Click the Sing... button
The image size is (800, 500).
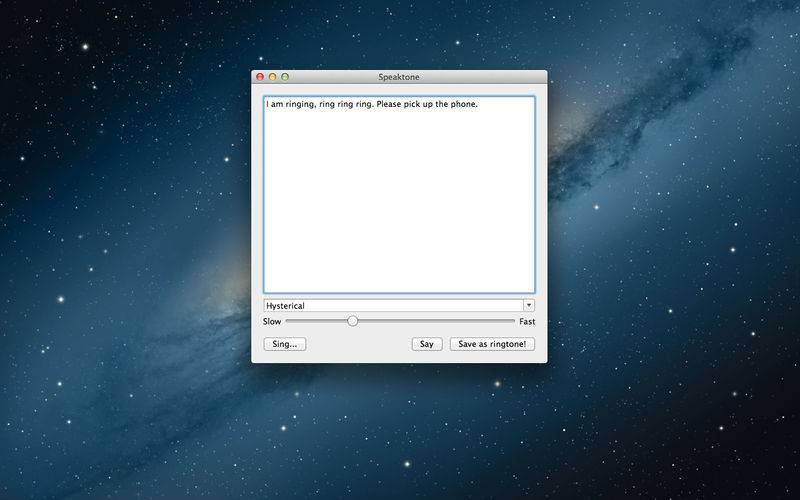tap(285, 344)
